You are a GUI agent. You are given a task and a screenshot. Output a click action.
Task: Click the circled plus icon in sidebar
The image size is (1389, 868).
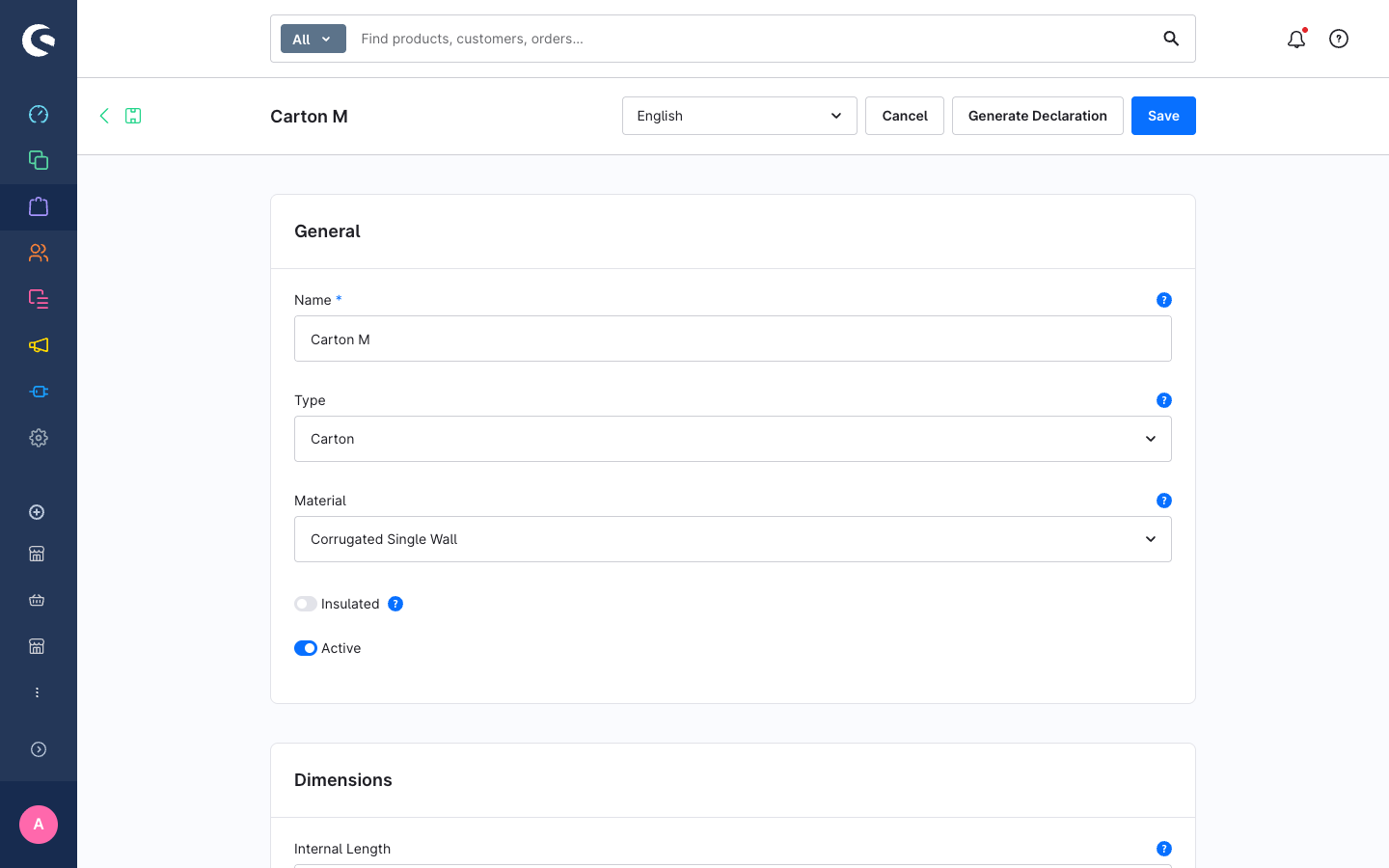[x=37, y=512]
